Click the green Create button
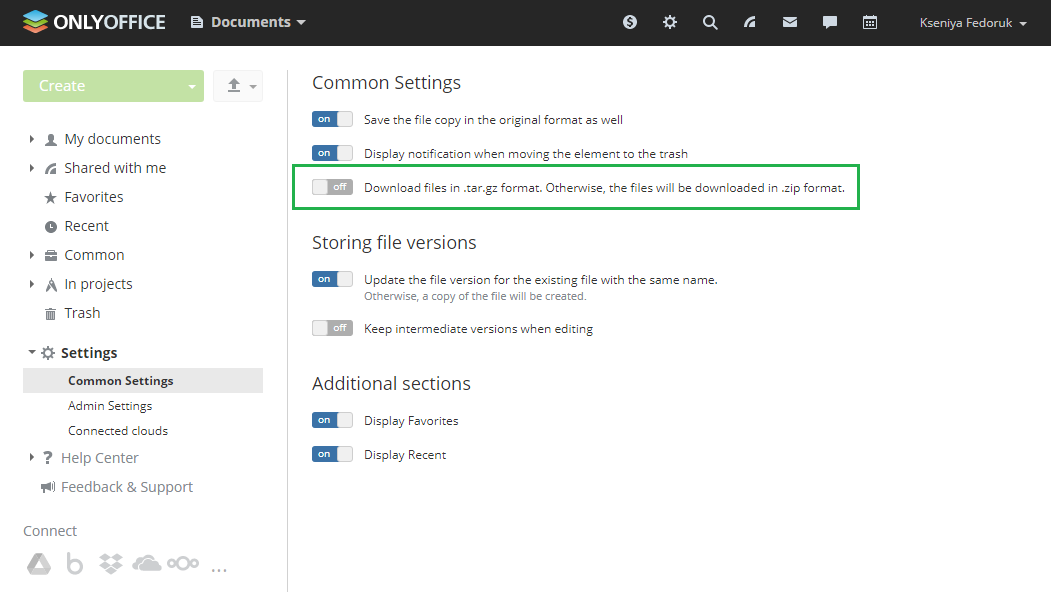Screen dimensions: 1051x592 [113, 86]
